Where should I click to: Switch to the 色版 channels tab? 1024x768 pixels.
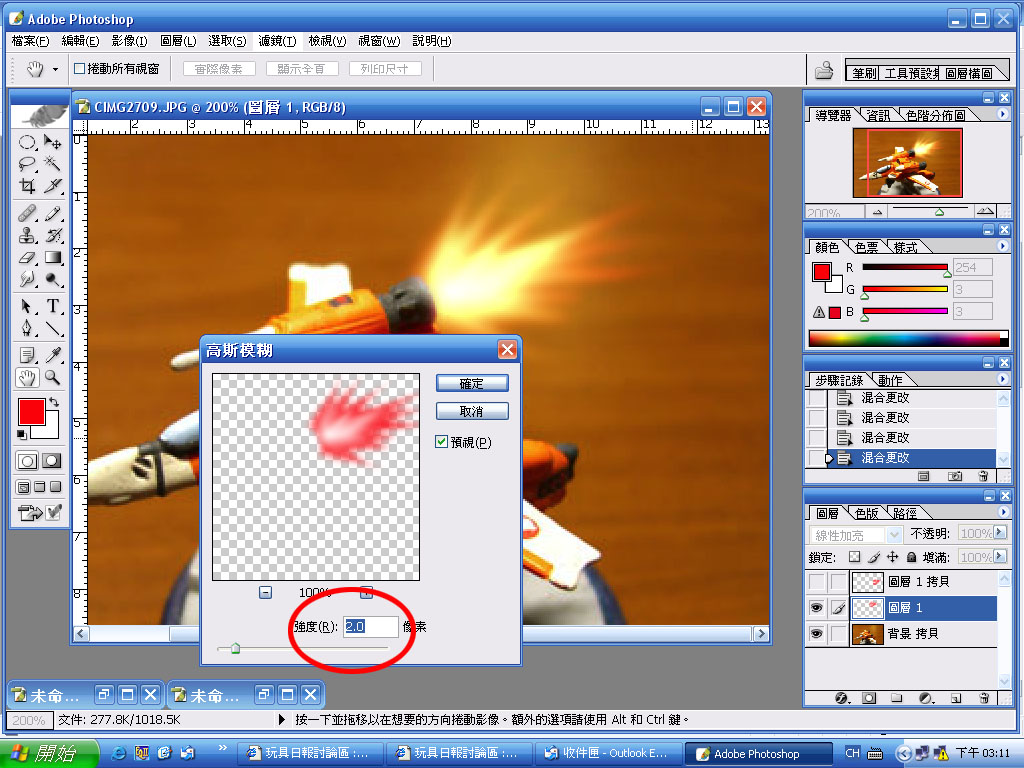[866, 513]
